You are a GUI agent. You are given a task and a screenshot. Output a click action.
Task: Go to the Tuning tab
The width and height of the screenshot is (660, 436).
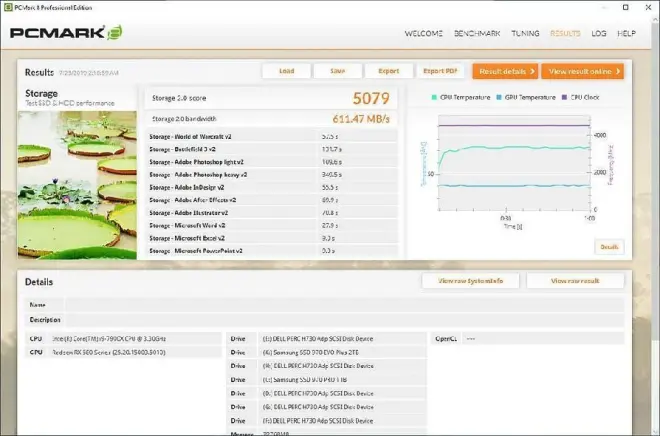pos(525,33)
